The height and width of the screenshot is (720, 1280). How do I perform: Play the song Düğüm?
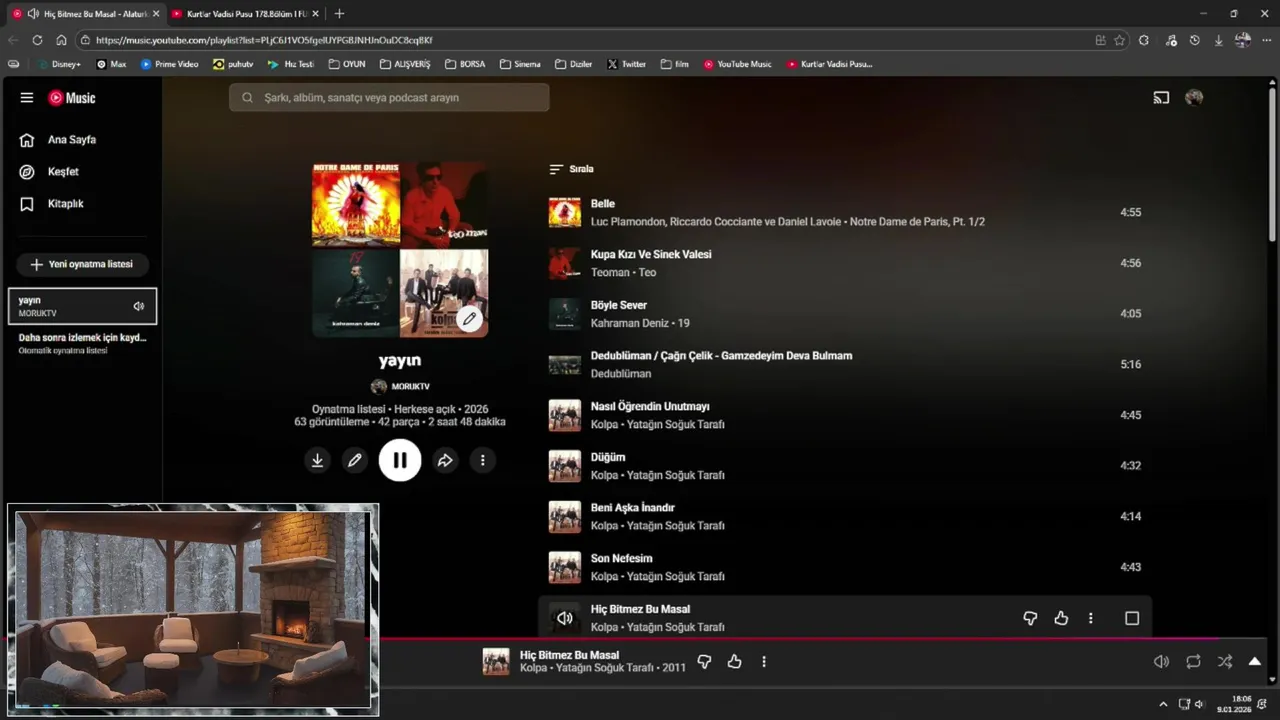pos(608,457)
